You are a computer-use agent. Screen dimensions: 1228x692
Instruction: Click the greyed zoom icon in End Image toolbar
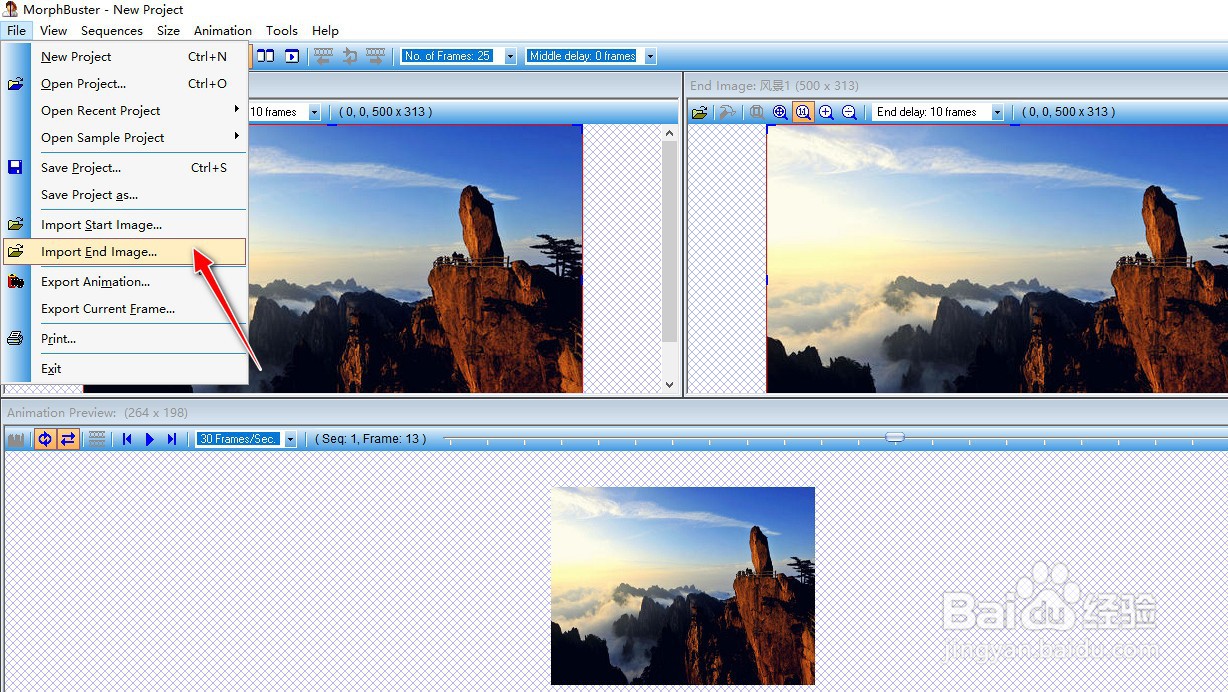757,112
